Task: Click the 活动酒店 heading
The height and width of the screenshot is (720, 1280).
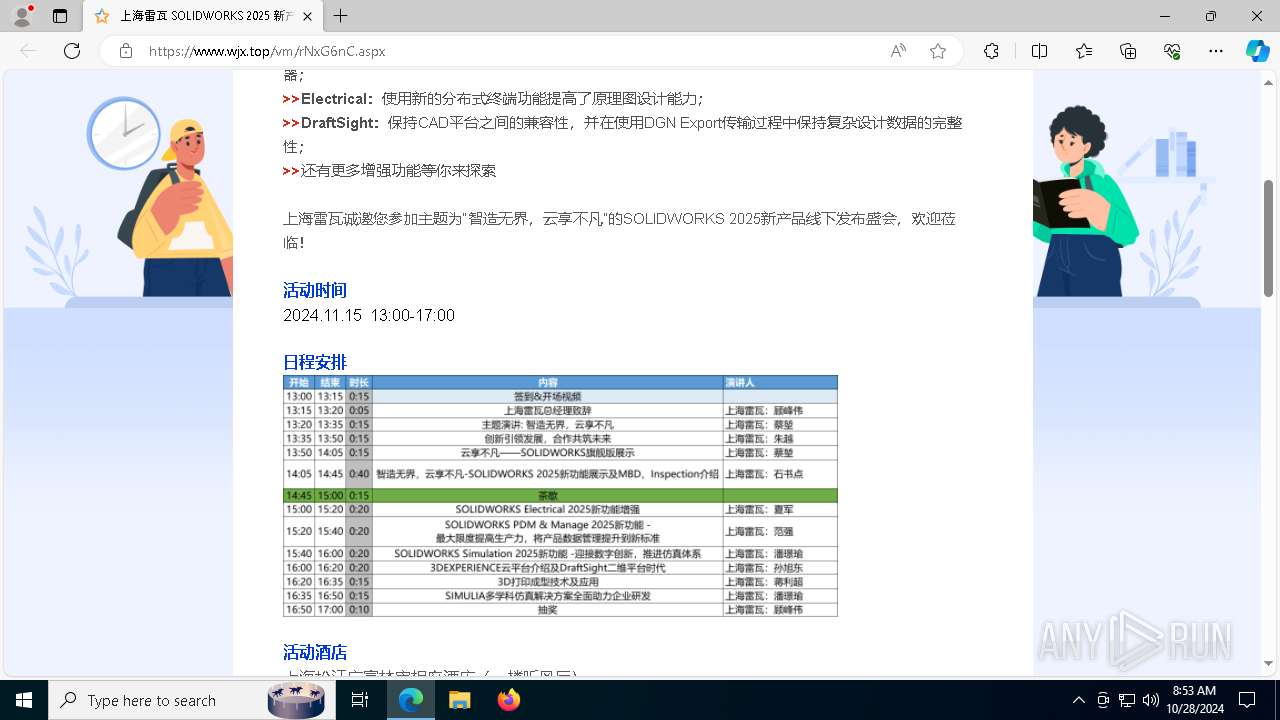Action: click(315, 652)
